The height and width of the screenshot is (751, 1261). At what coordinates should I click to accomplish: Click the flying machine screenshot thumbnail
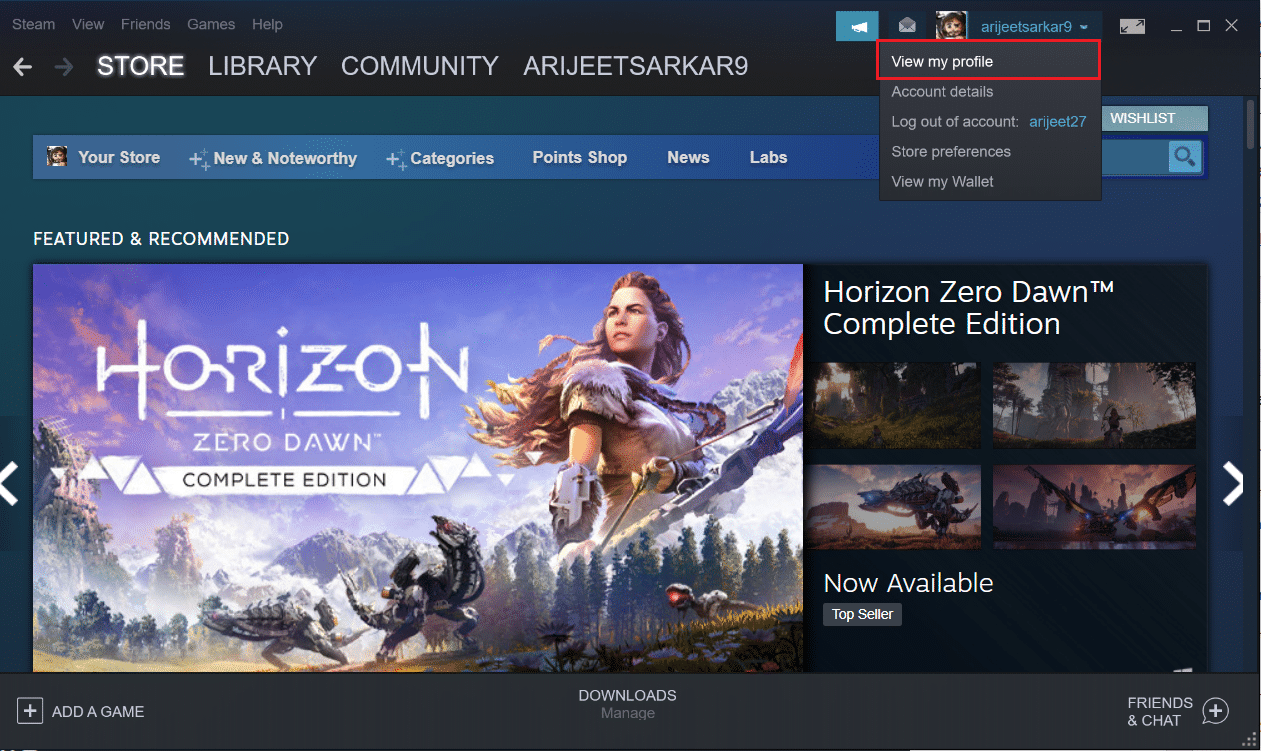click(1094, 507)
